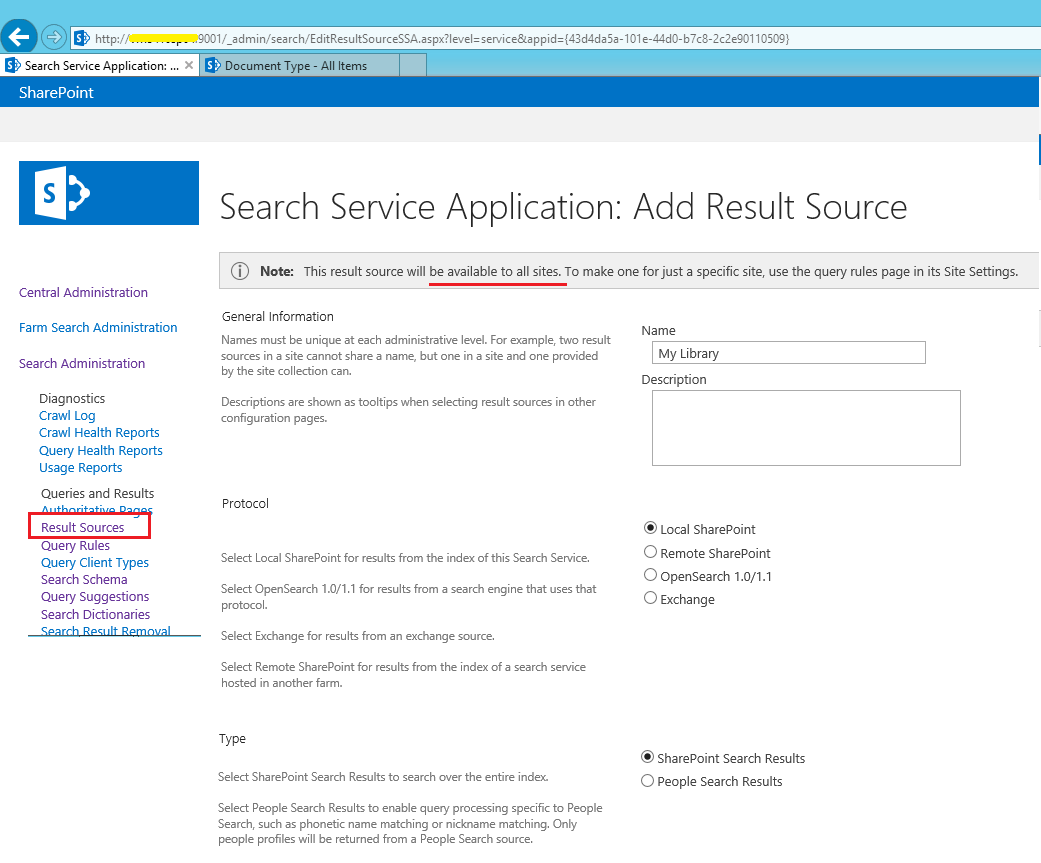Screen dimensions: 1041x863
Task: Open Search Dictionaries link
Action: [x=96, y=615]
